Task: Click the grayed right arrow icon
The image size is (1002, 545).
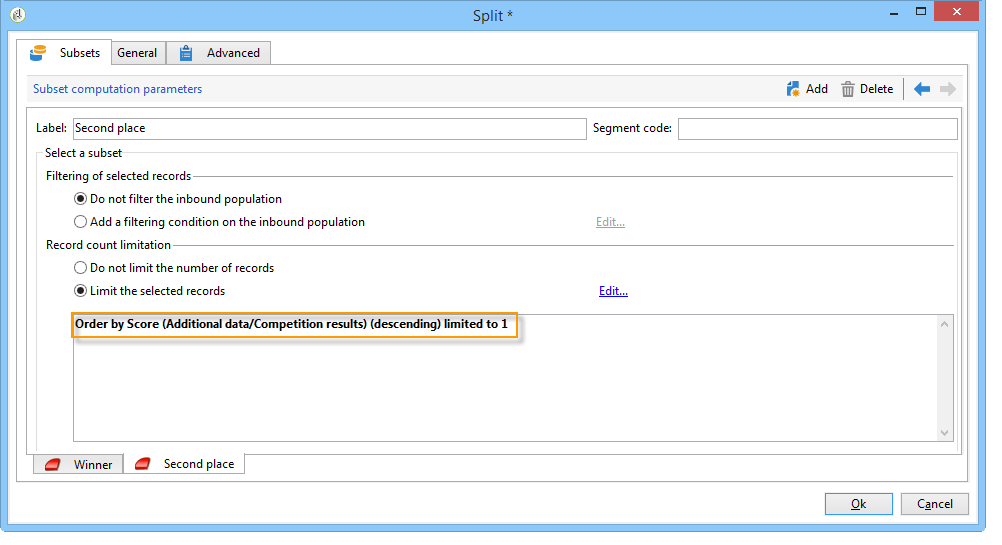Action: tap(948, 89)
